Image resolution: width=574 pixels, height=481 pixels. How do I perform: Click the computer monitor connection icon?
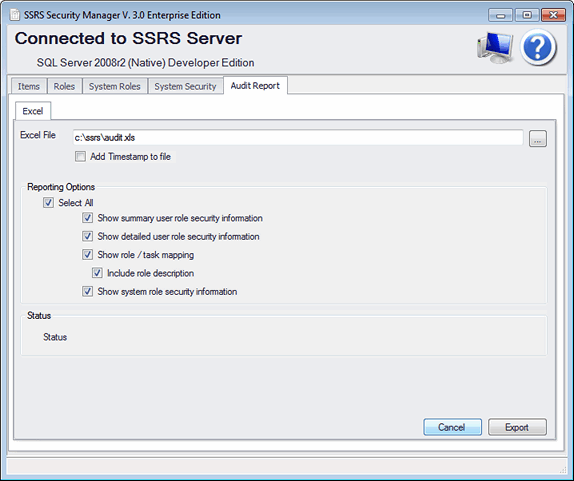pyautogui.click(x=495, y=47)
